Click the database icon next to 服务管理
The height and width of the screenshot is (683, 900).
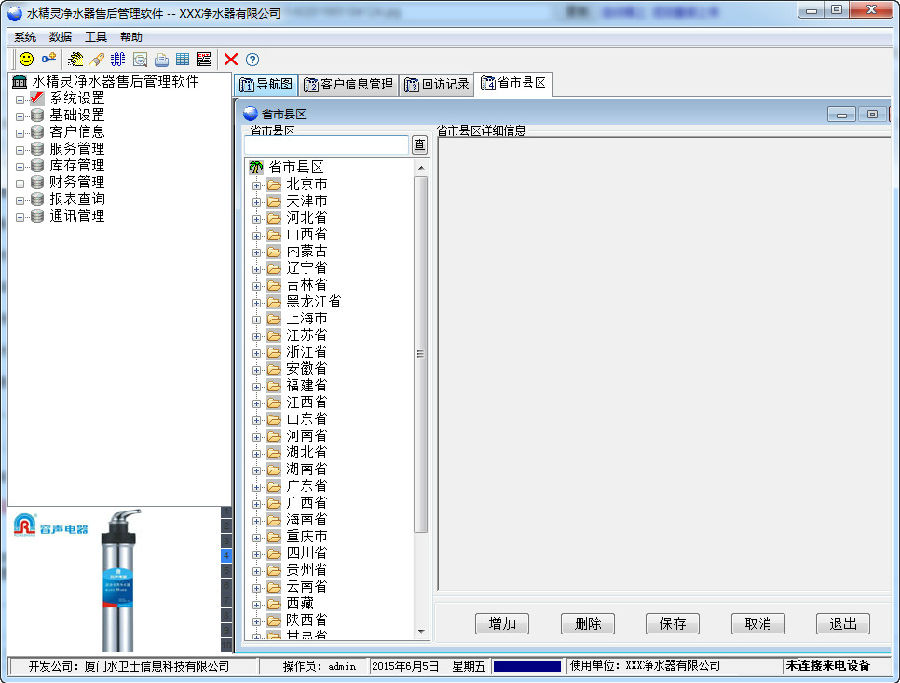(37, 149)
